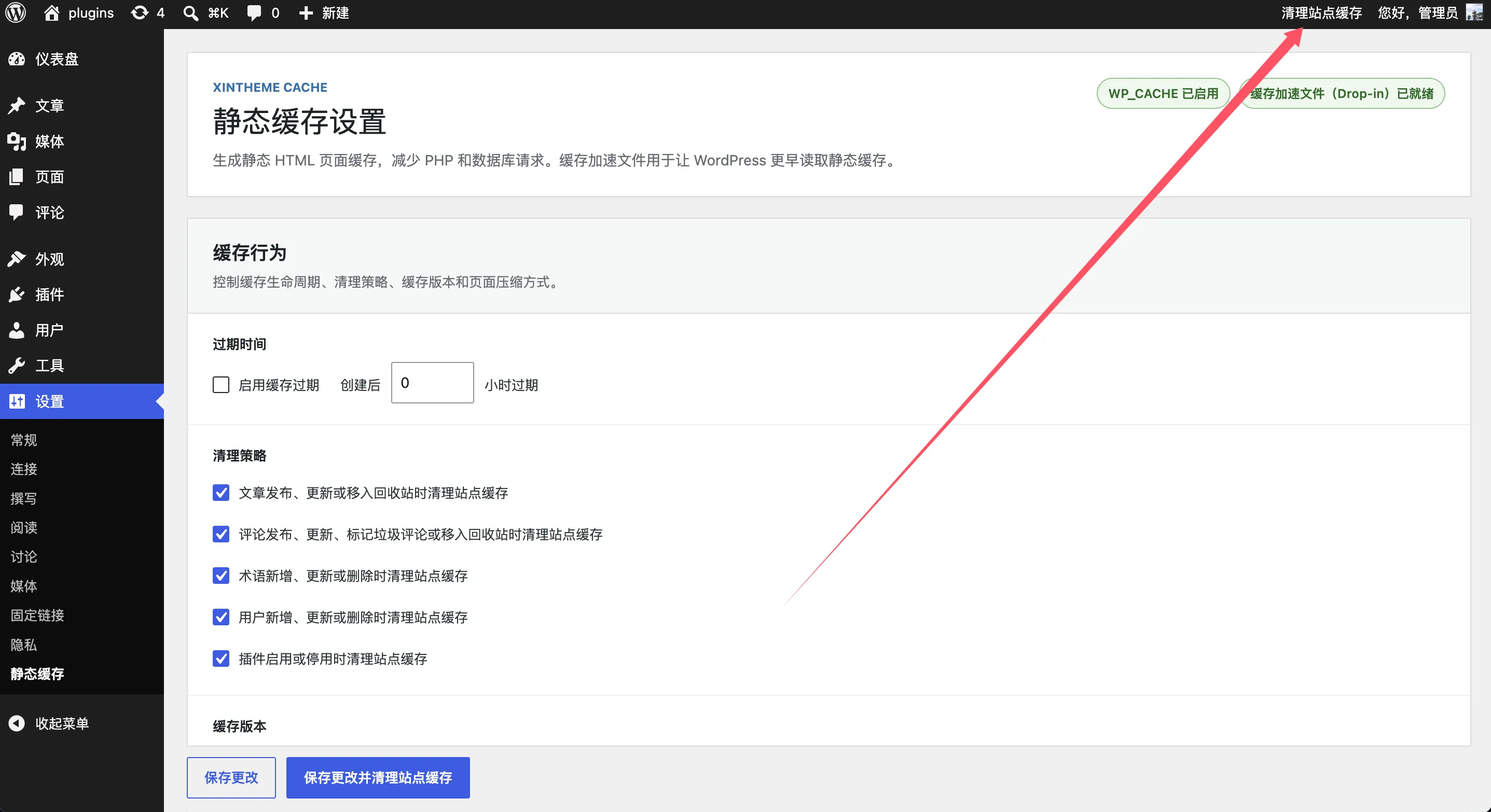
Task: Click the 页面 pages icon
Action: 17,176
